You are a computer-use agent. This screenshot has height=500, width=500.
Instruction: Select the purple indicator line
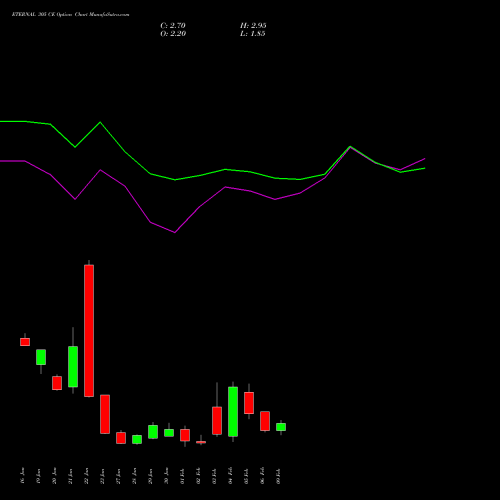point(212,189)
